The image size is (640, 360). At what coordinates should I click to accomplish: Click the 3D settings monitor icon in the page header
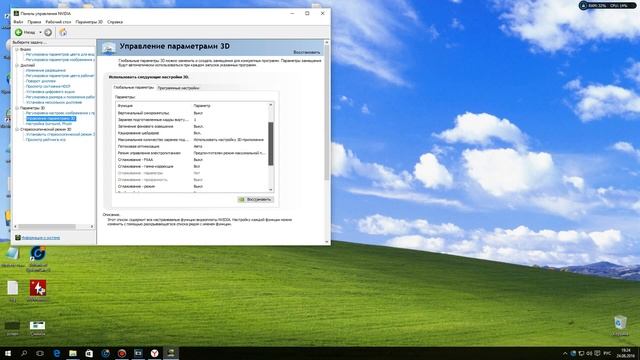[x=109, y=48]
